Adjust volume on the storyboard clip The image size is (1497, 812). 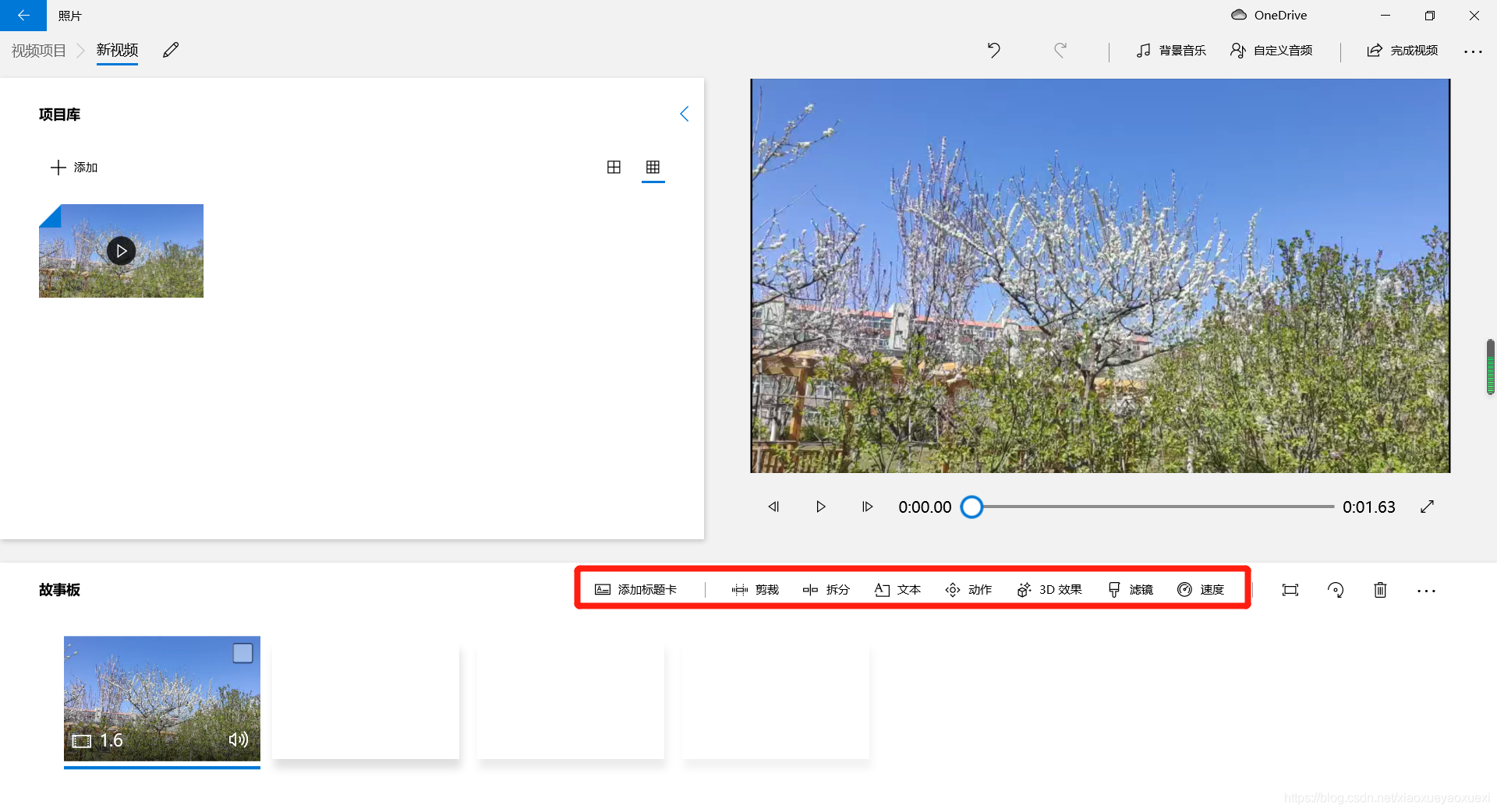coord(239,740)
